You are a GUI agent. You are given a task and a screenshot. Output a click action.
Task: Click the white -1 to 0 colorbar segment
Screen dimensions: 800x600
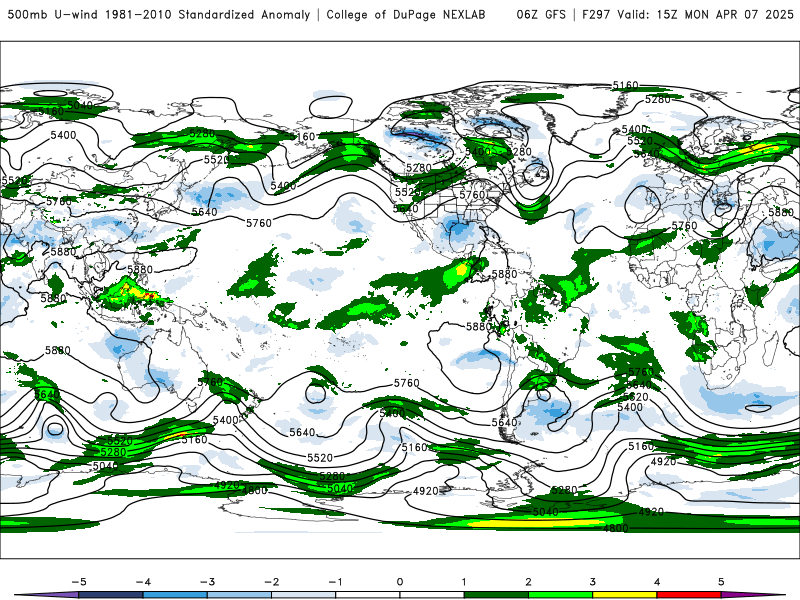point(368,595)
